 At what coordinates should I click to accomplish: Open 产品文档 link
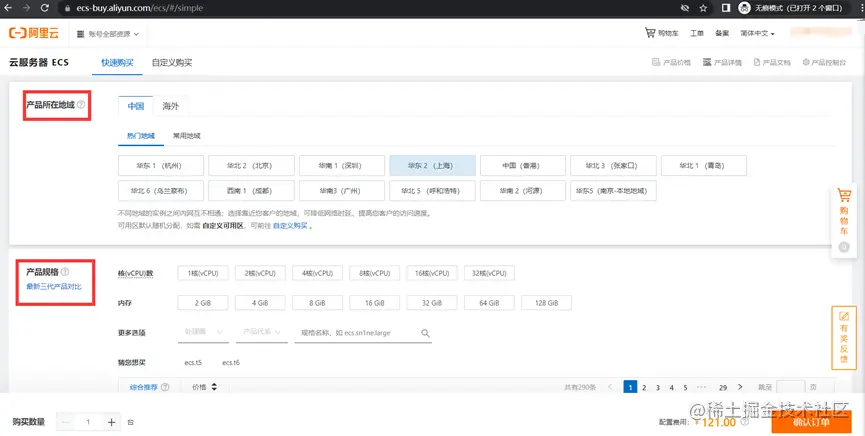(x=772, y=62)
